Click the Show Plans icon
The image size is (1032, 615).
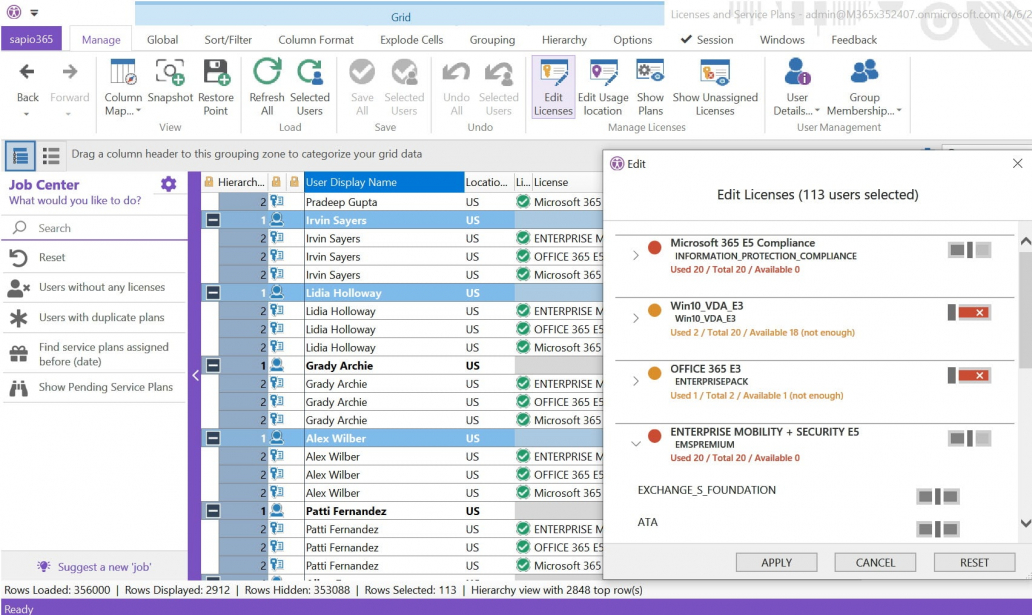click(650, 87)
